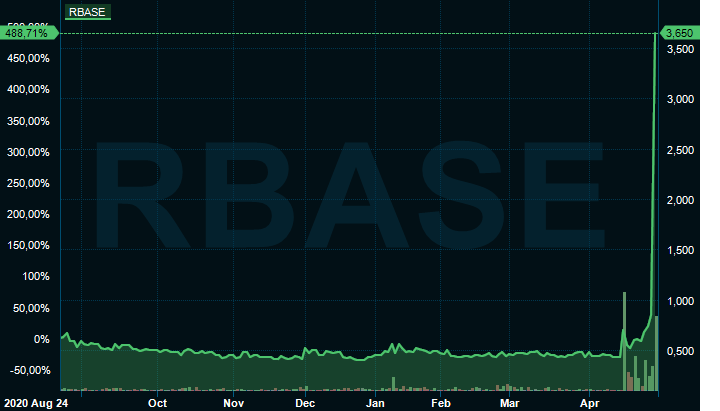Click the Feb time axis label
Image resolution: width=720 pixels, height=411 pixels.
(x=441, y=403)
